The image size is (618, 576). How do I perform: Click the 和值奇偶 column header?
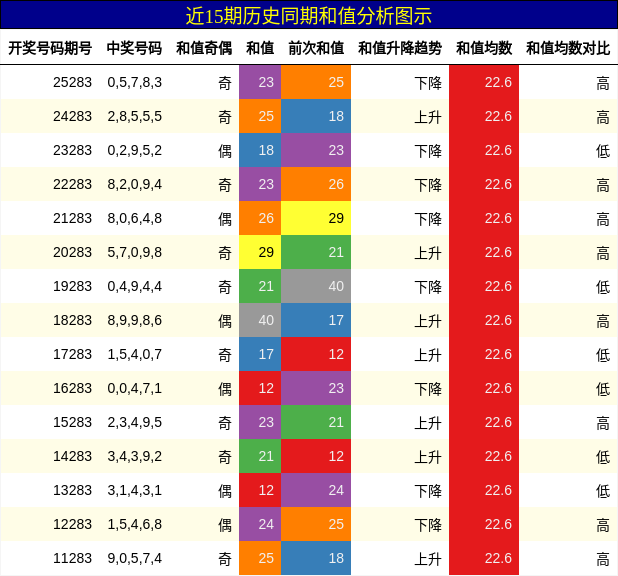pos(204,48)
